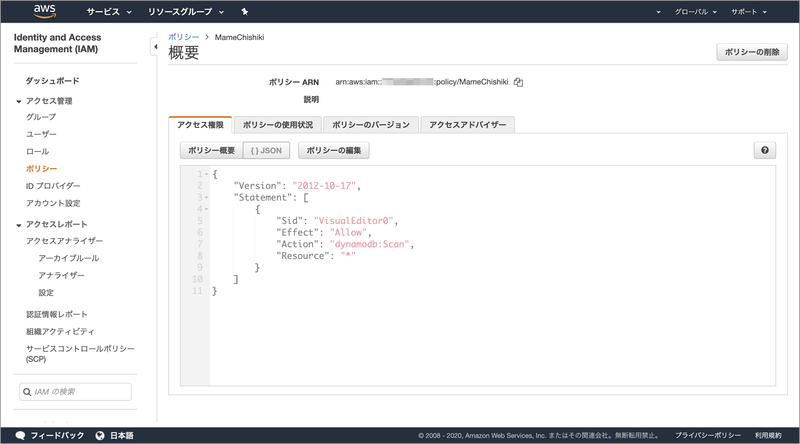Open 組織アクティビティ in the sidebar
Viewport: 800px width, 444px height.
click(x=60, y=332)
